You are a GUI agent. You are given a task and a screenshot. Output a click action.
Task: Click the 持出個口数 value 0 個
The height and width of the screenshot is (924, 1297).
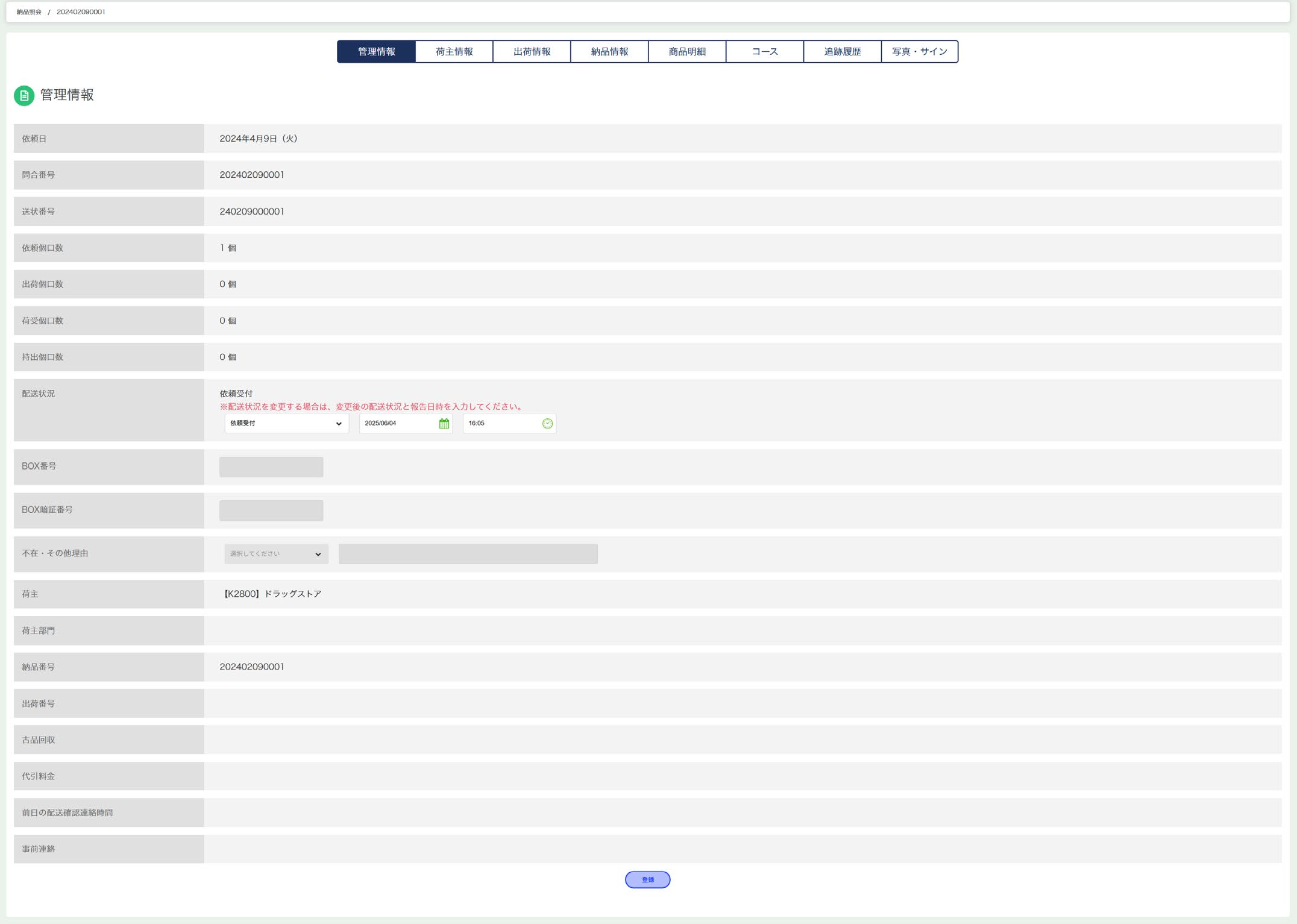coord(228,357)
